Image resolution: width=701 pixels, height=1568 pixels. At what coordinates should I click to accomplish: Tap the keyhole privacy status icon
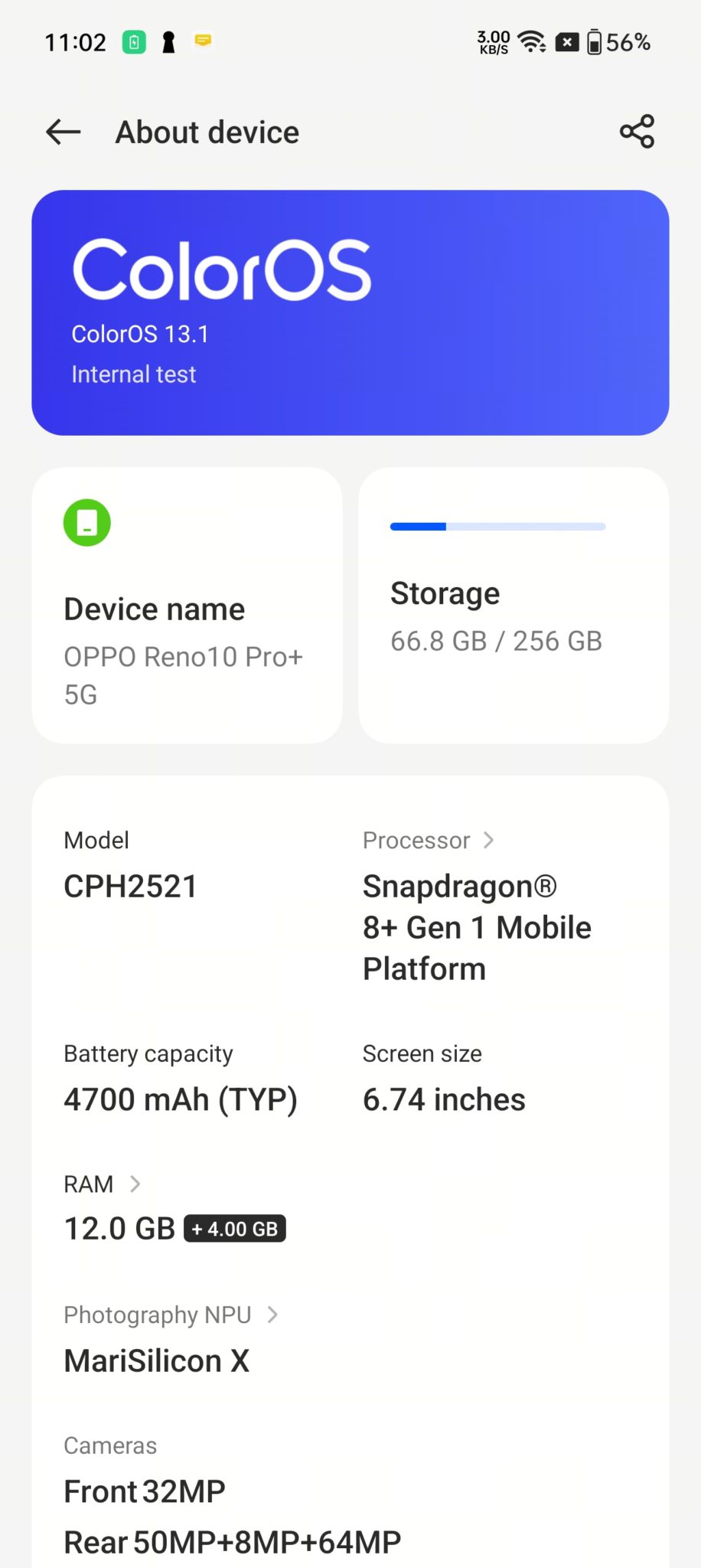(168, 42)
